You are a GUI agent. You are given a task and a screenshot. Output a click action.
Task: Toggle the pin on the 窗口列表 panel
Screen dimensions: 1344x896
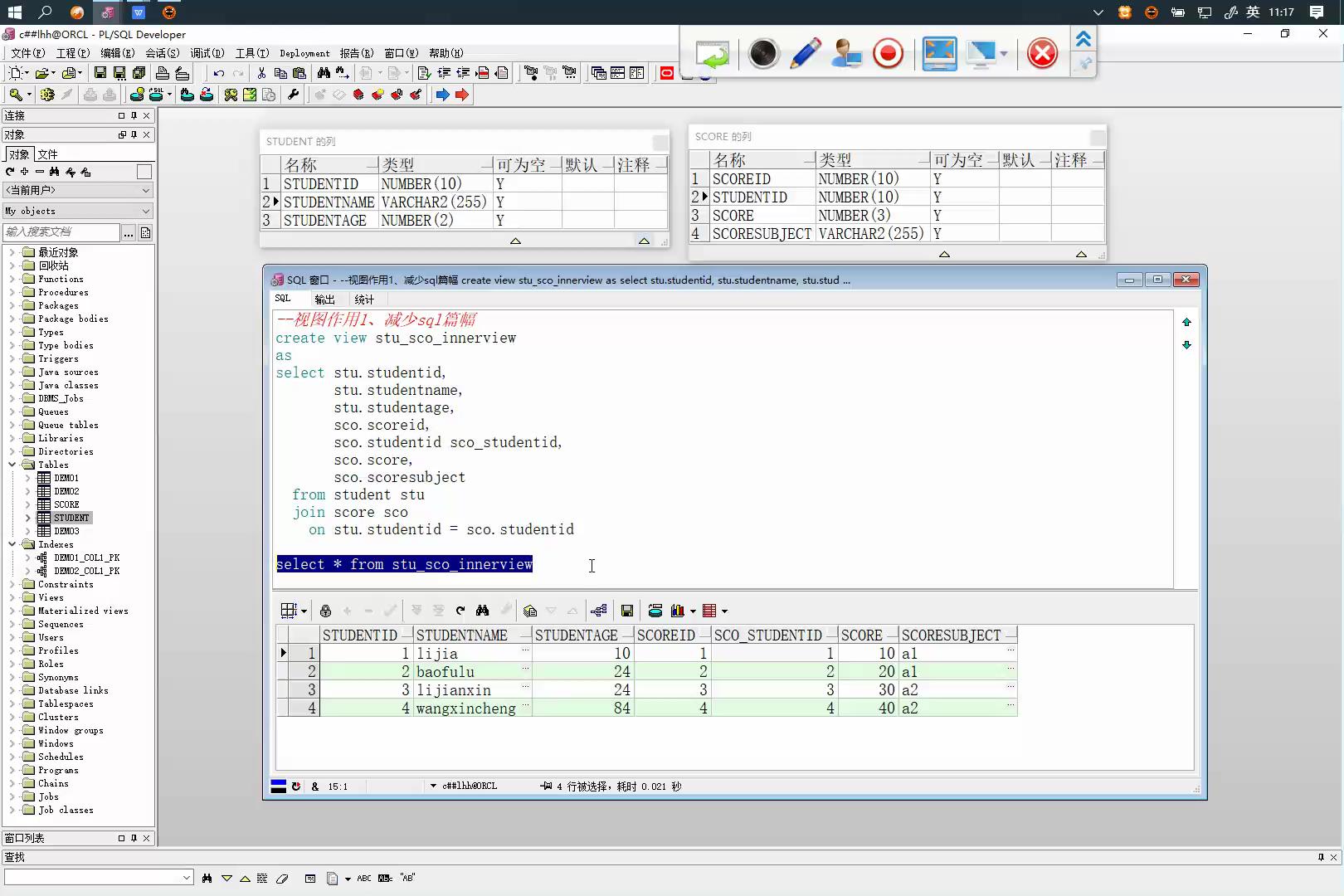pyautogui.click(x=134, y=838)
